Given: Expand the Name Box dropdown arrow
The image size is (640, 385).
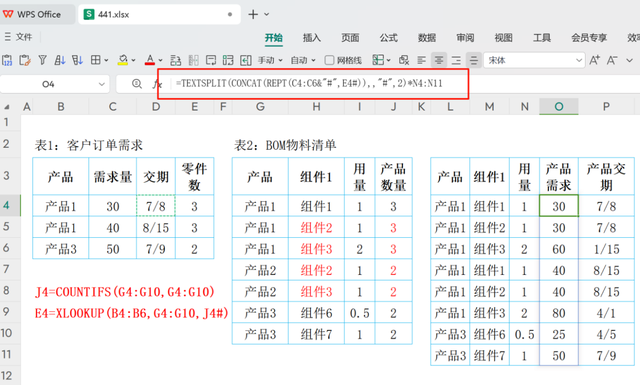Looking at the screenshot, I should pos(102,84).
